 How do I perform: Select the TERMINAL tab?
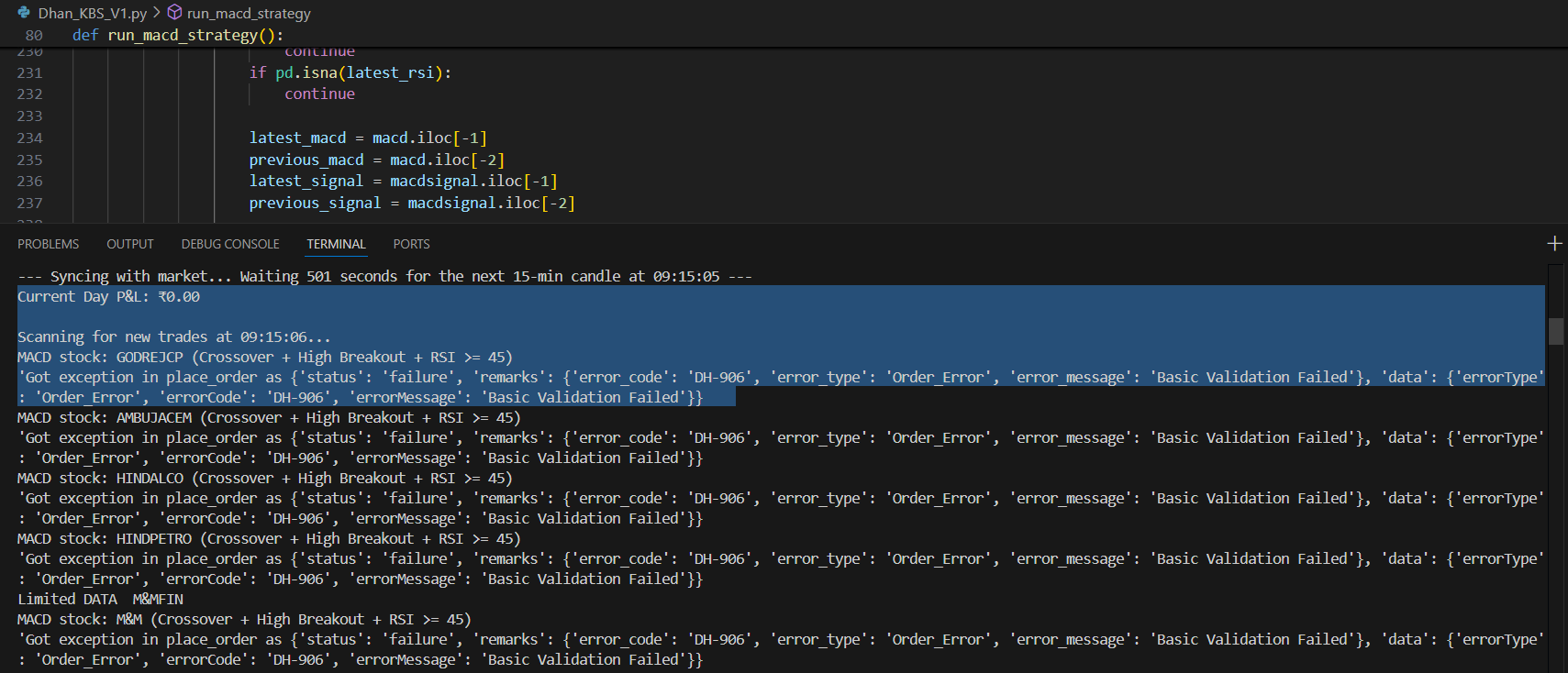pyautogui.click(x=336, y=244)
